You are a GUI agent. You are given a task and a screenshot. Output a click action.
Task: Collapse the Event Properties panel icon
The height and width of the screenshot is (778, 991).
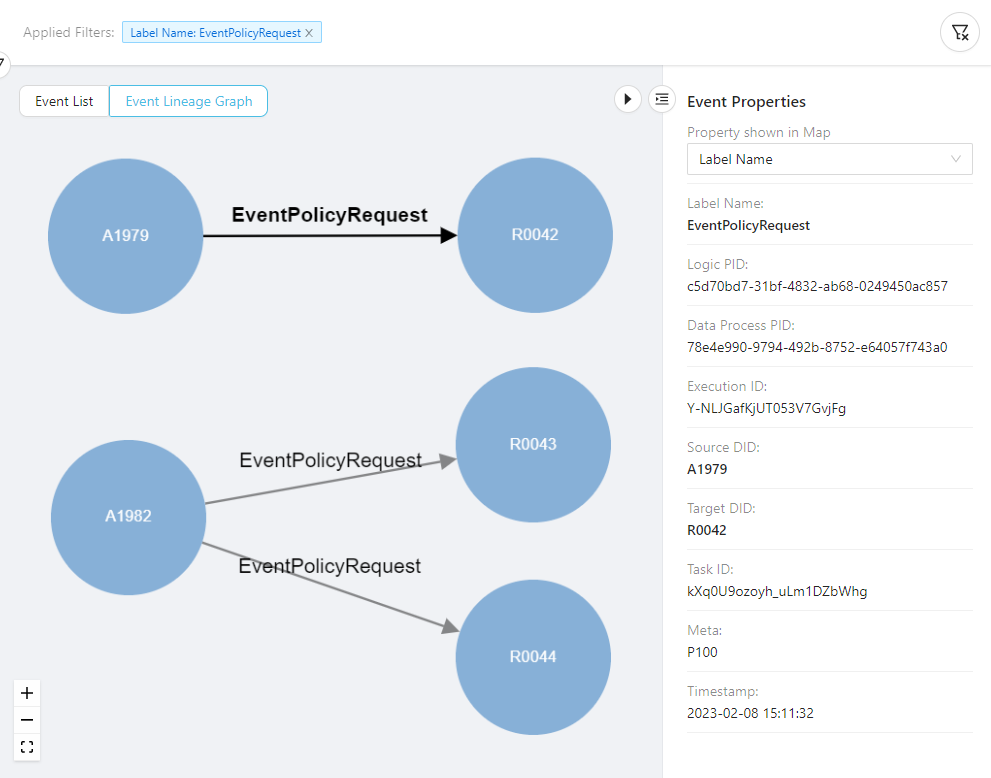point(661,99)
